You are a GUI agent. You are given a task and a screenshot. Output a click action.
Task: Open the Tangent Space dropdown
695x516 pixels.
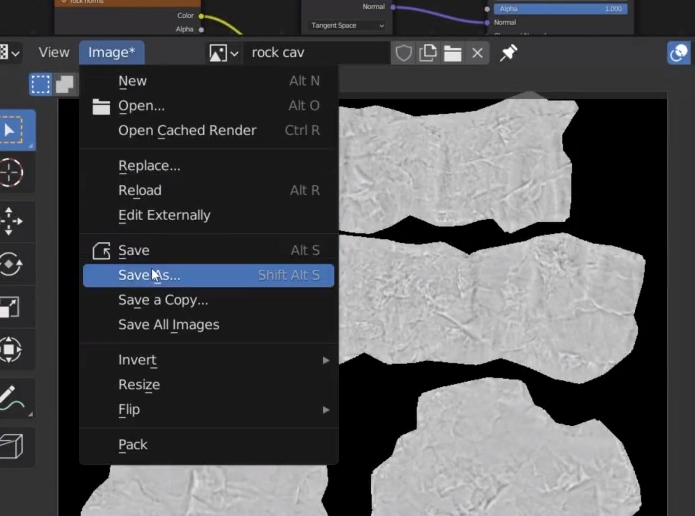coord(347,26)
